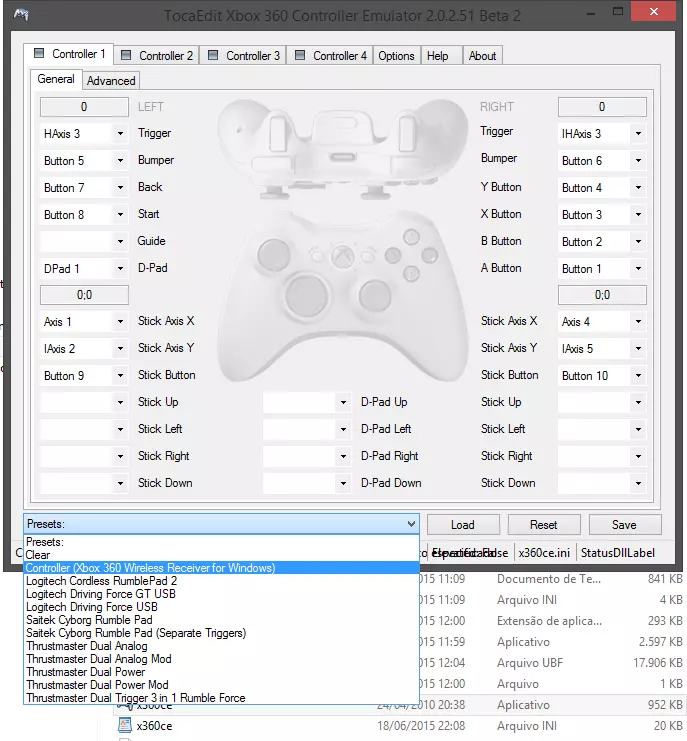This screenshot has width=687, height=741.
Task: Click the x360ce.ini status bar label
Action: pyautogui.click(x=544, y=553)
